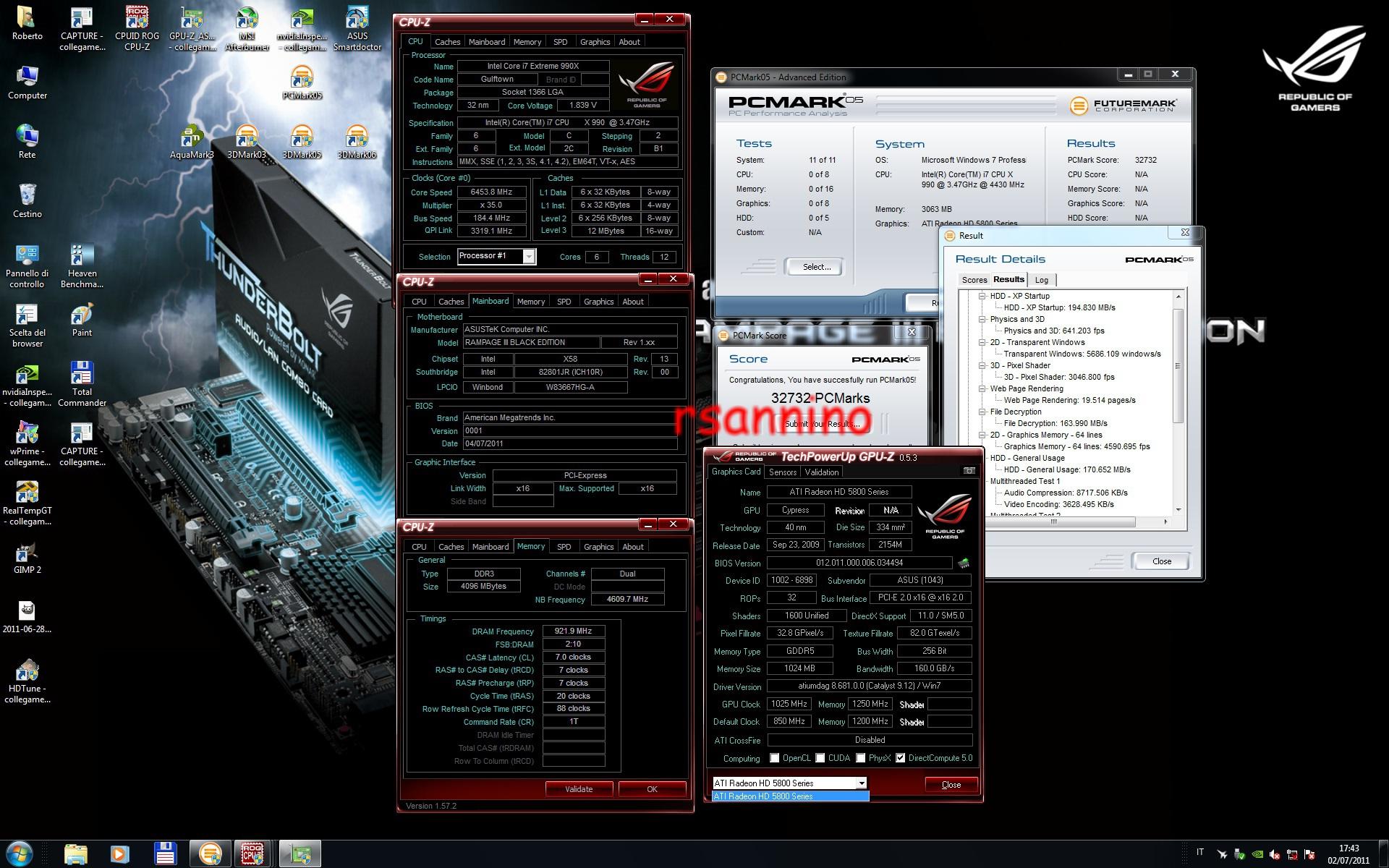Viewport: 1389px width, 868px height.
Task: Click the Select... button in PCMark05
Action: 816,267
